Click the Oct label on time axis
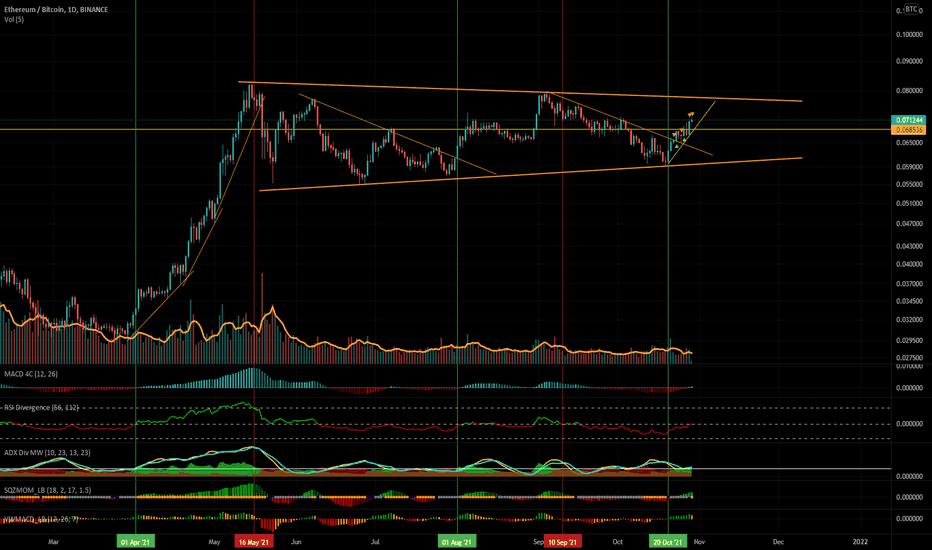Viewport: 932px width, 550px height. point(618,542)
